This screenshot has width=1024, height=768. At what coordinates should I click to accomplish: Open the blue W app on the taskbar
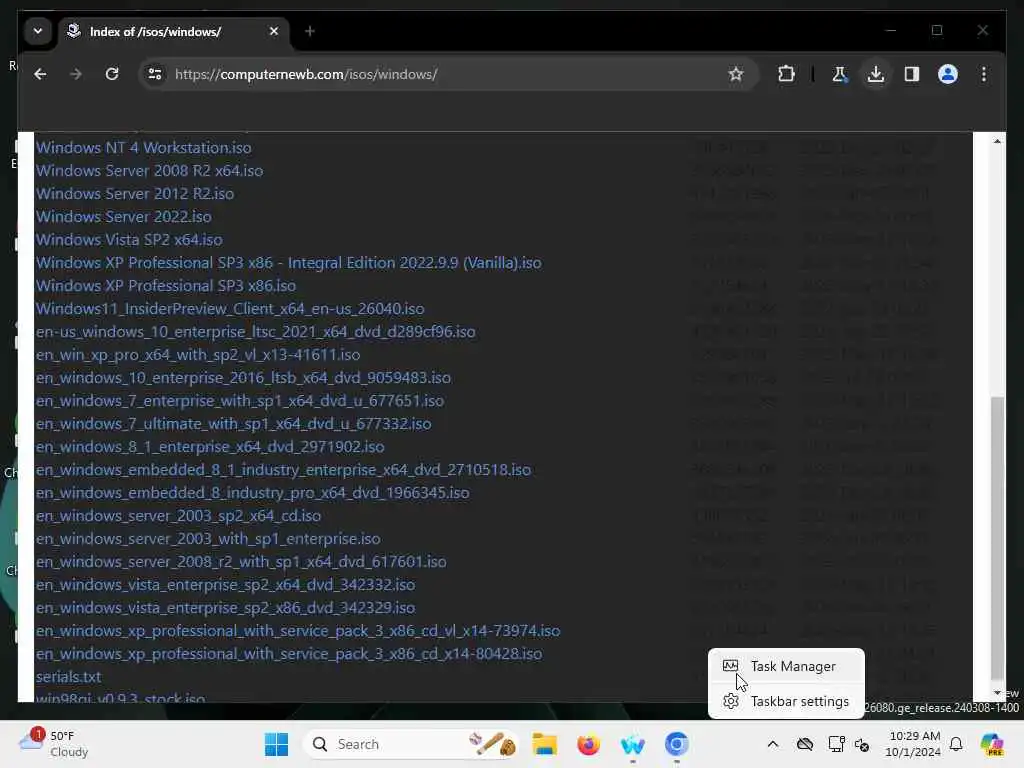coord(632,744)
